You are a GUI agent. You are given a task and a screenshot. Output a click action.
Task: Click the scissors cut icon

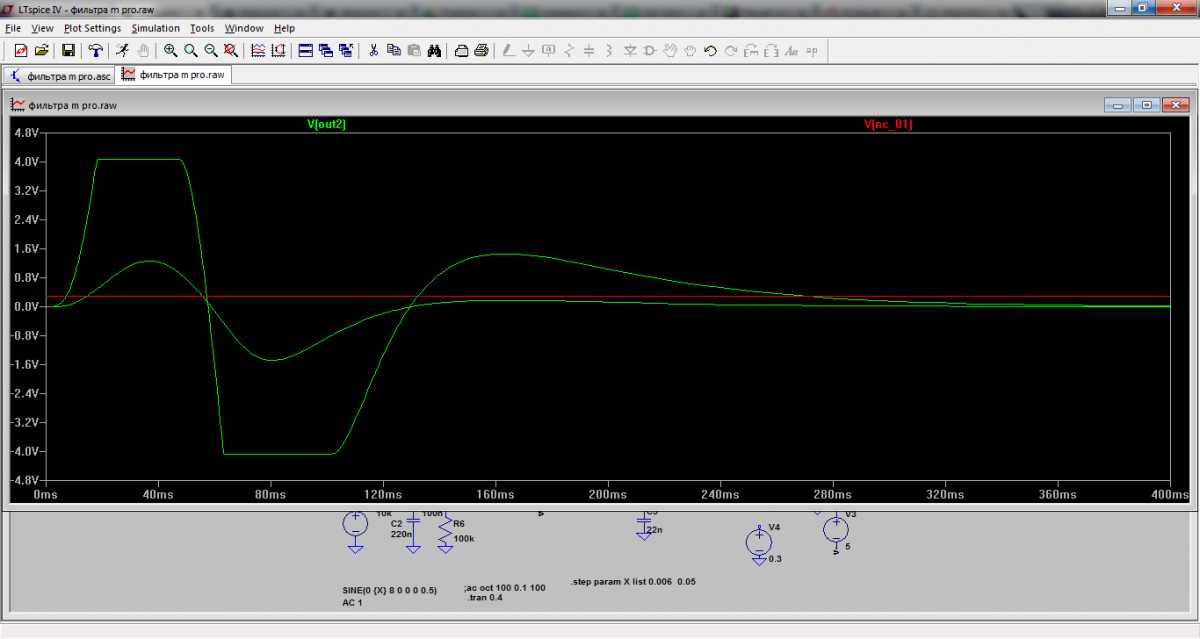click(373, 50)
